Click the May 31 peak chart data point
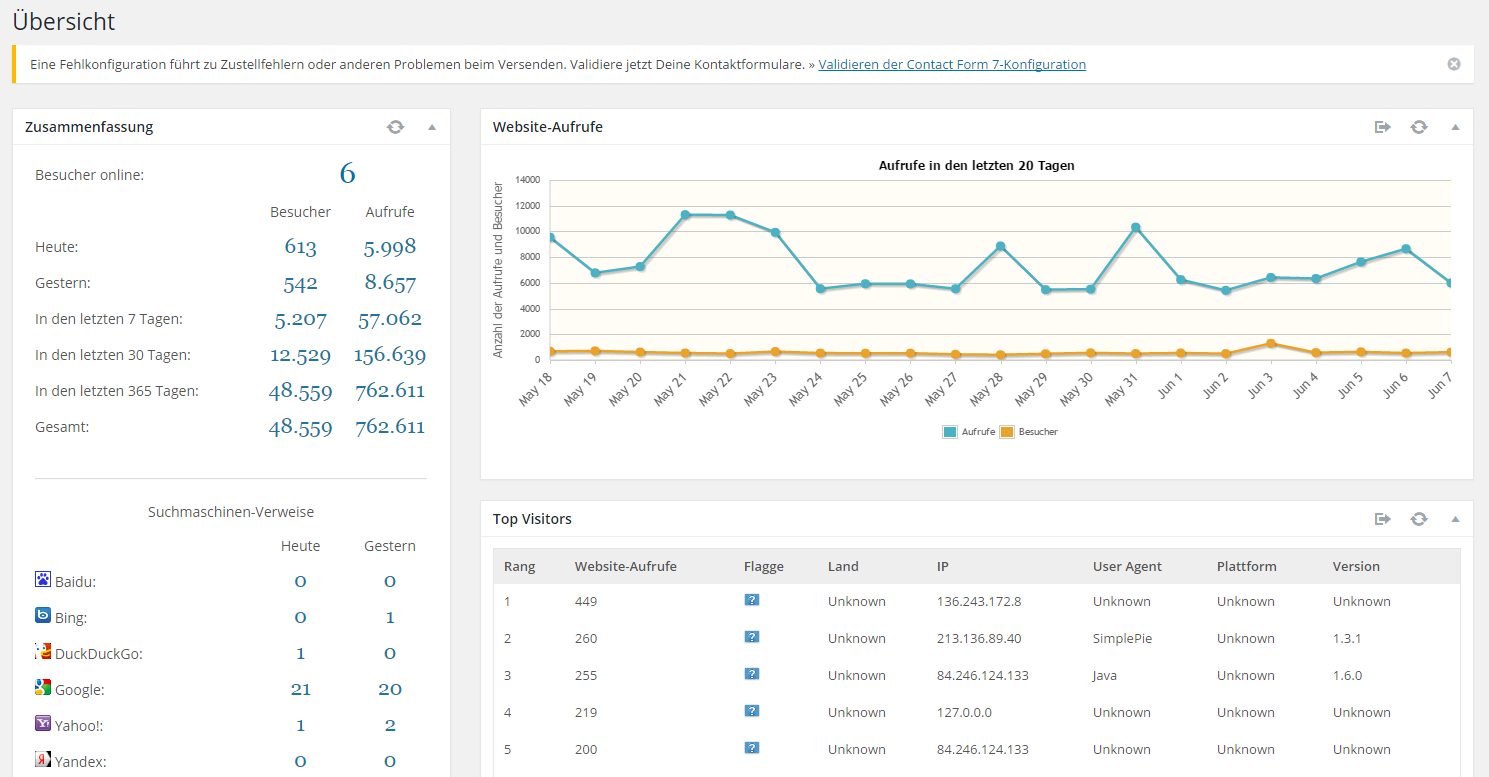The height and width of the screenshot is (777, 1489). pyautogui.click(x=1136, y=228)
